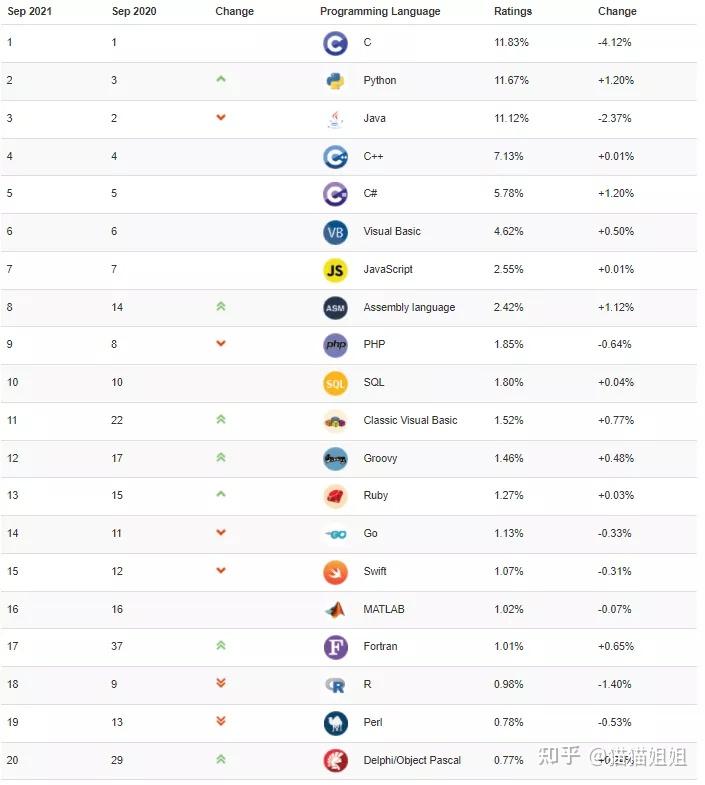Viewport: 705px width, 785px height.
Task: Click the red double-down arrow in R row
Action: point(221,684)
